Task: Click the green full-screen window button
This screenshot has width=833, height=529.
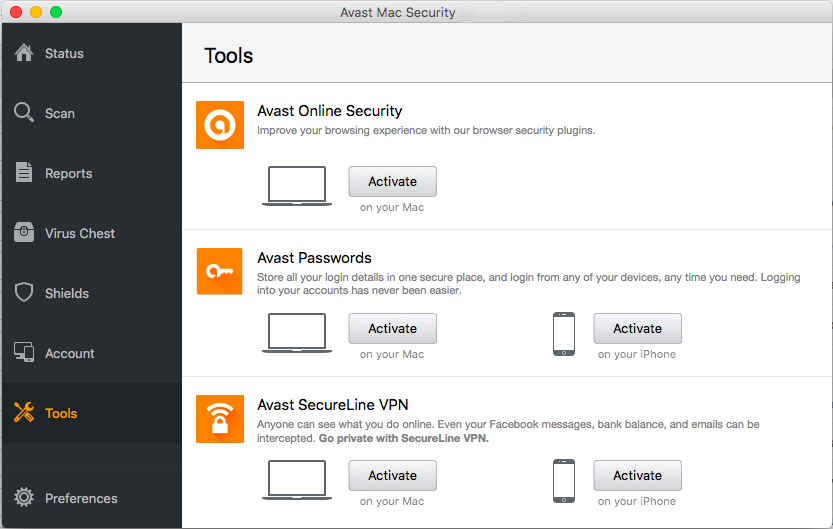Action: tap(56, 12)
